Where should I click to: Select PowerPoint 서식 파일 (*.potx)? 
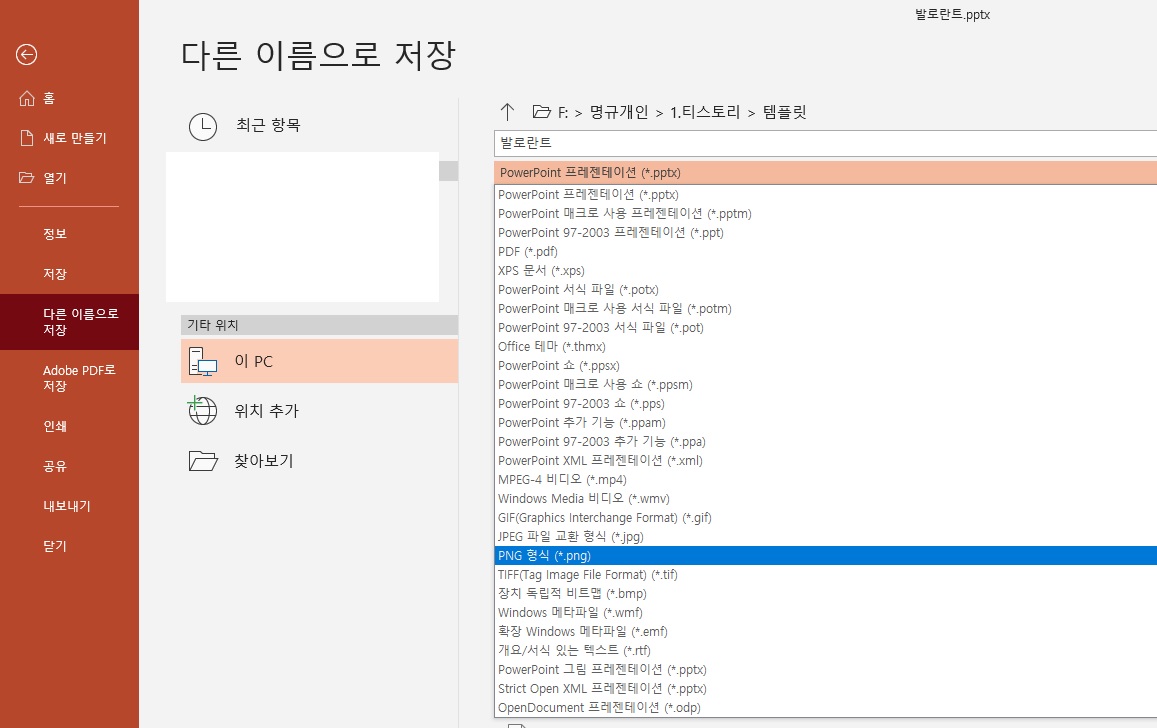[x=826, y=290]
